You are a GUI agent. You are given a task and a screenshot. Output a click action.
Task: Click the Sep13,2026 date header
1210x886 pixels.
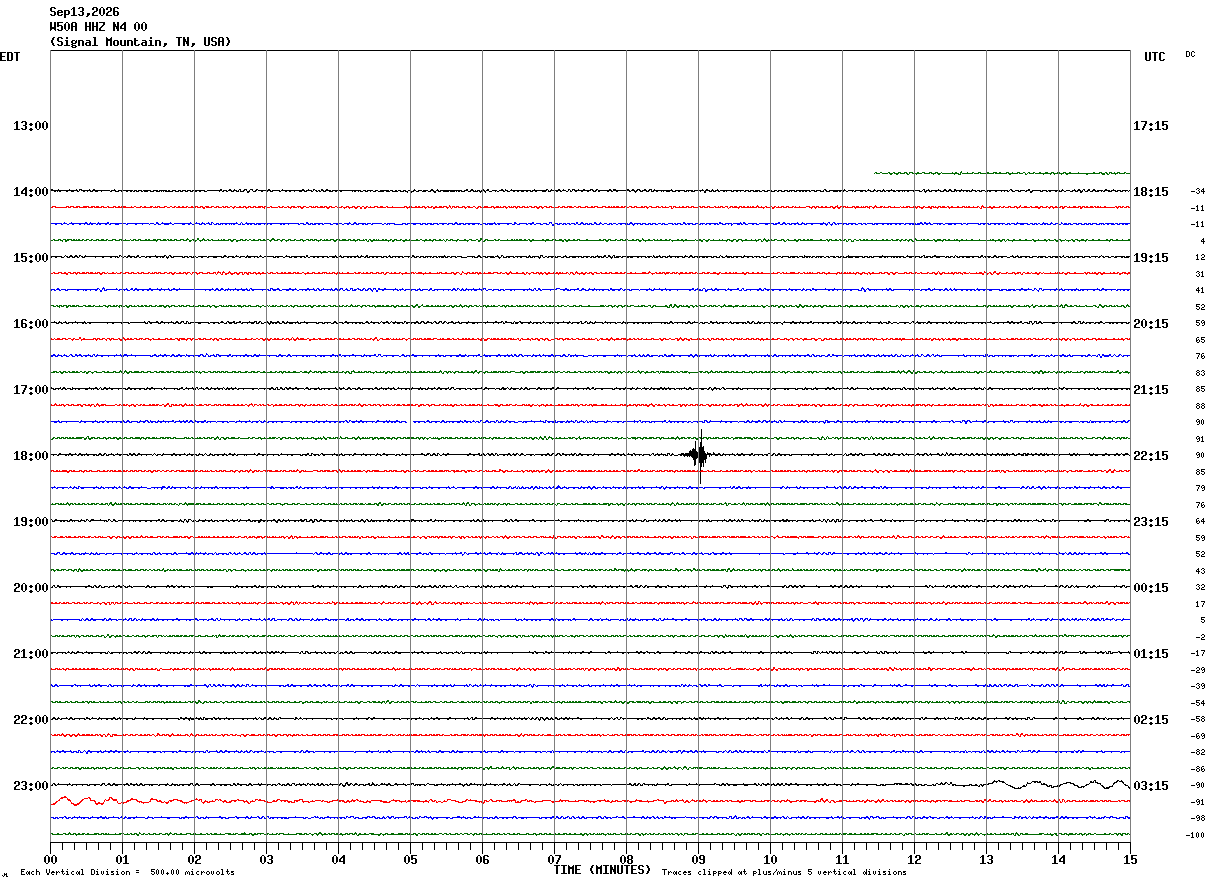click(x=84, y=12)
